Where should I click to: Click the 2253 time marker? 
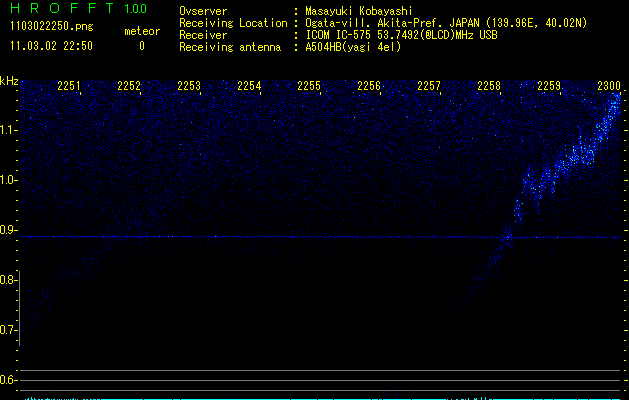pos(189,86)
